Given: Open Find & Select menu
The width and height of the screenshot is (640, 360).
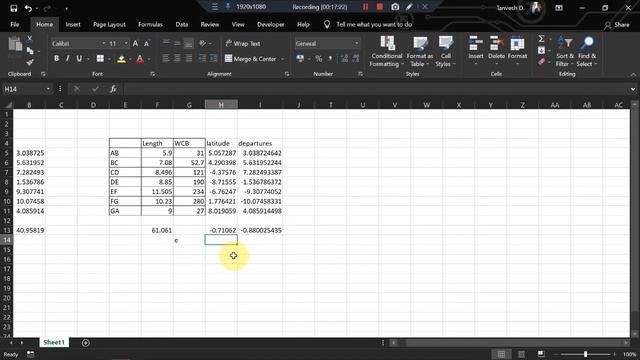Looking at the screenshot, I should pyautogui.click(x=587, y=52).
